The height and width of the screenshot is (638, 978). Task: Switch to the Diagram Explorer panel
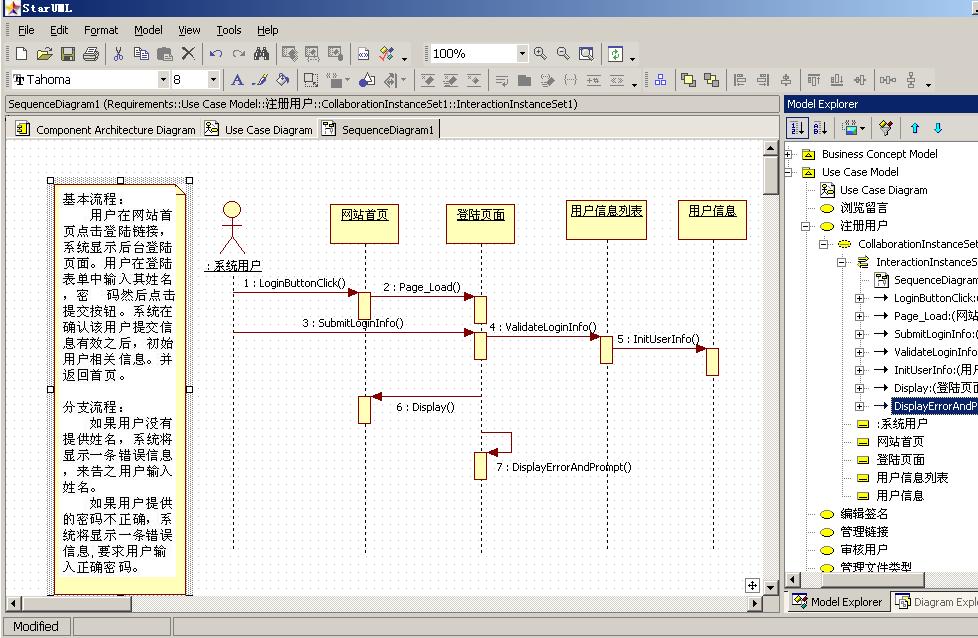[x=938, y=602]
